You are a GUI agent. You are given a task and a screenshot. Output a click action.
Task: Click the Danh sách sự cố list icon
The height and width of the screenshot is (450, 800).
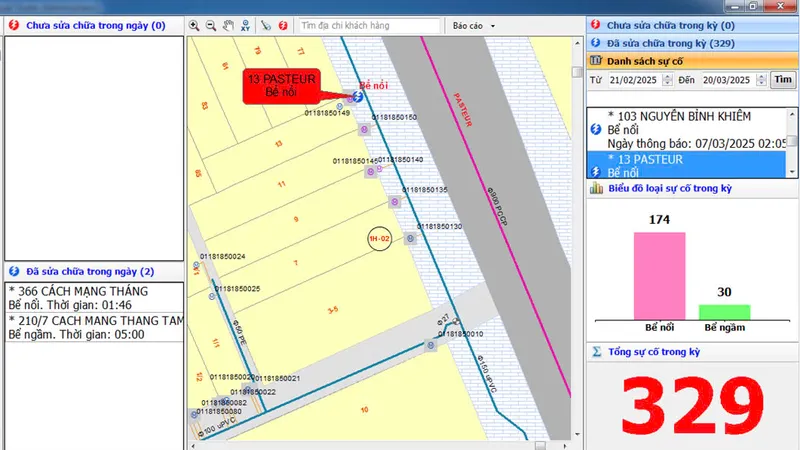(595, 61)
